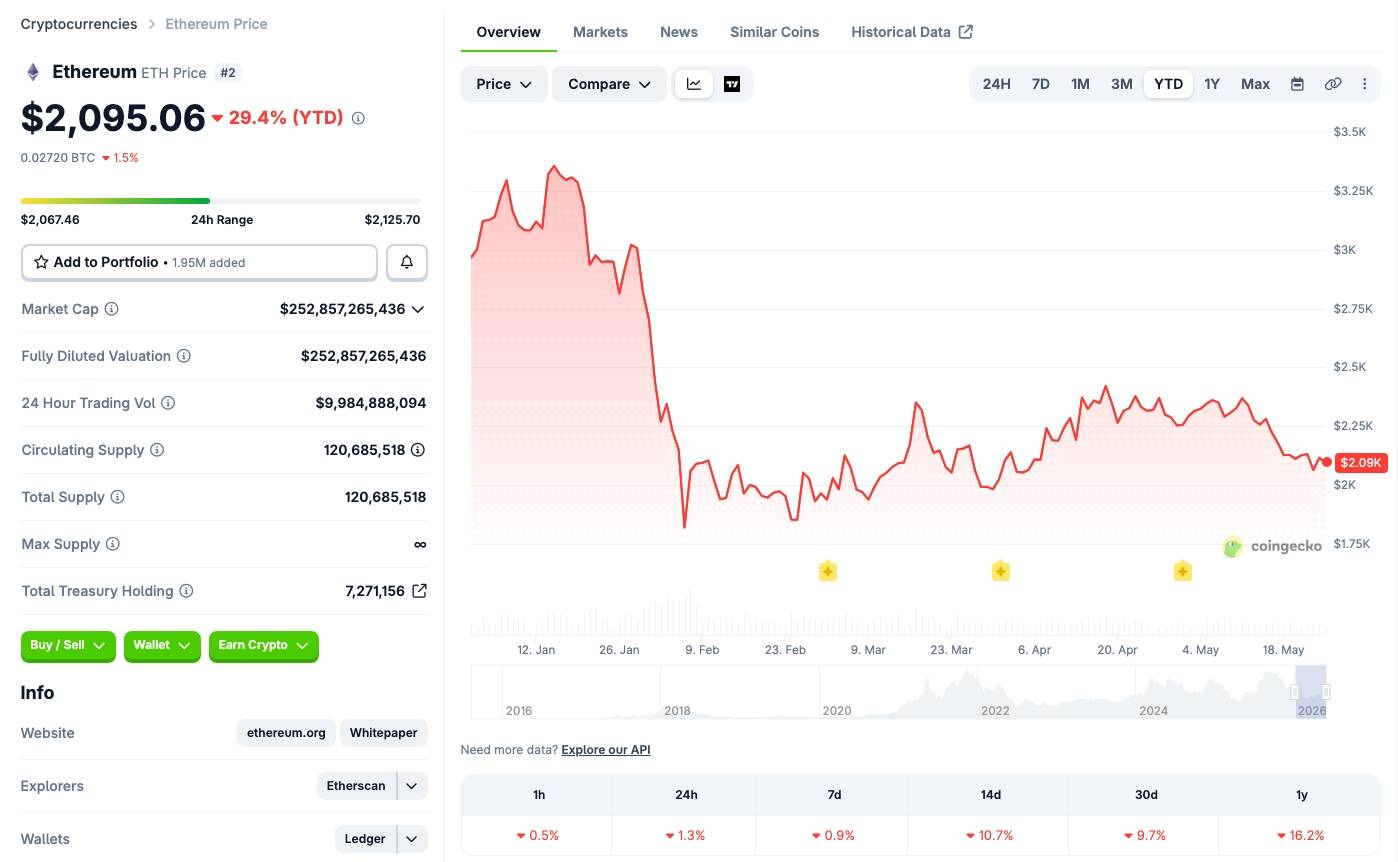
Task: Open the Ledger wallet link
Action: [x=365, y=839]
